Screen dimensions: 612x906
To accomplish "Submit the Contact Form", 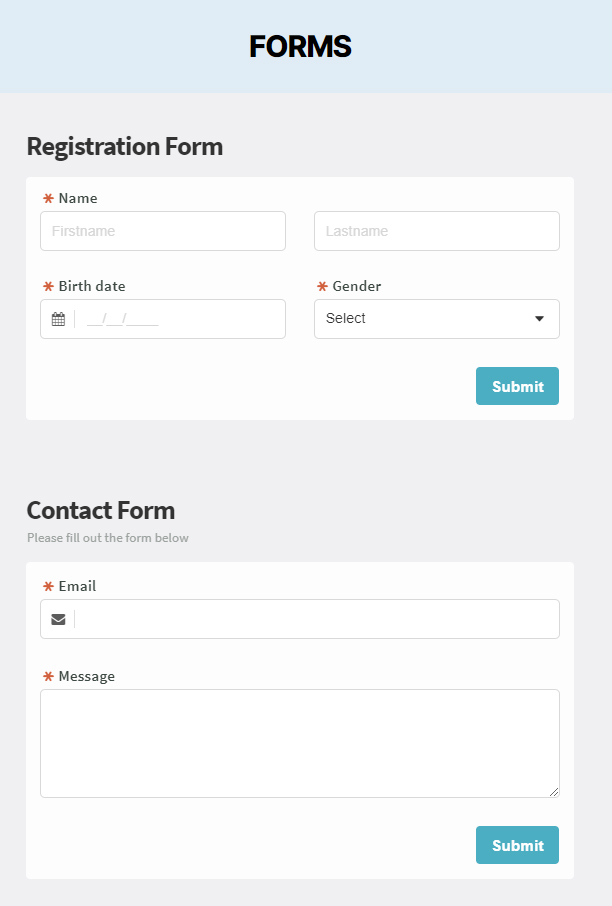I will tap(517, 845).
